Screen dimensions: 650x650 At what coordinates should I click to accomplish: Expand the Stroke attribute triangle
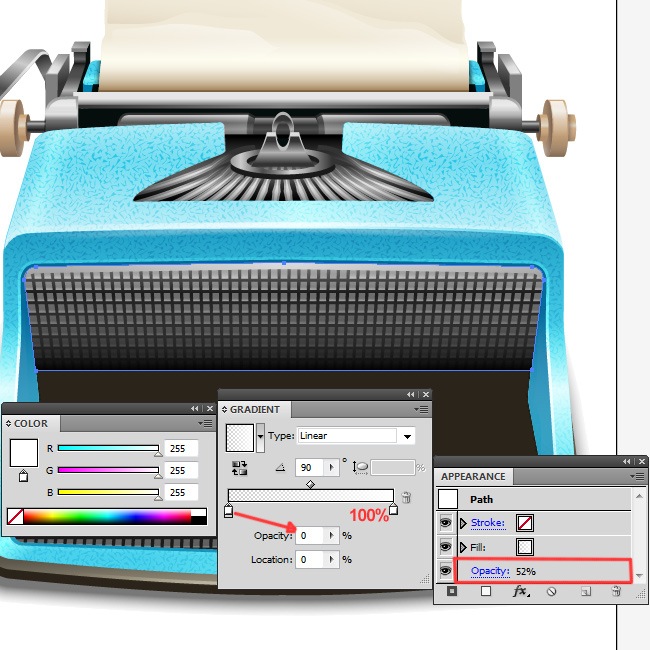point(463,524)
